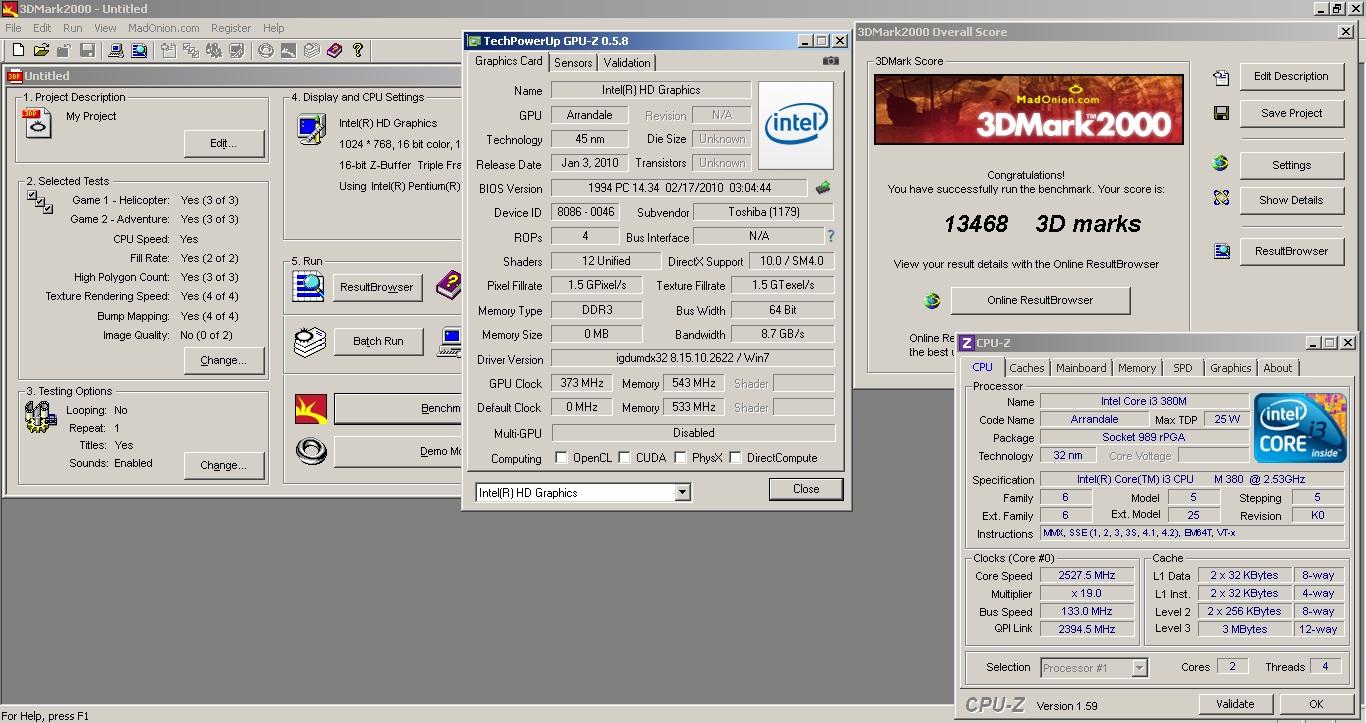Click the My Project description icon
This screenshot has width=1366, height=723.
37,123
